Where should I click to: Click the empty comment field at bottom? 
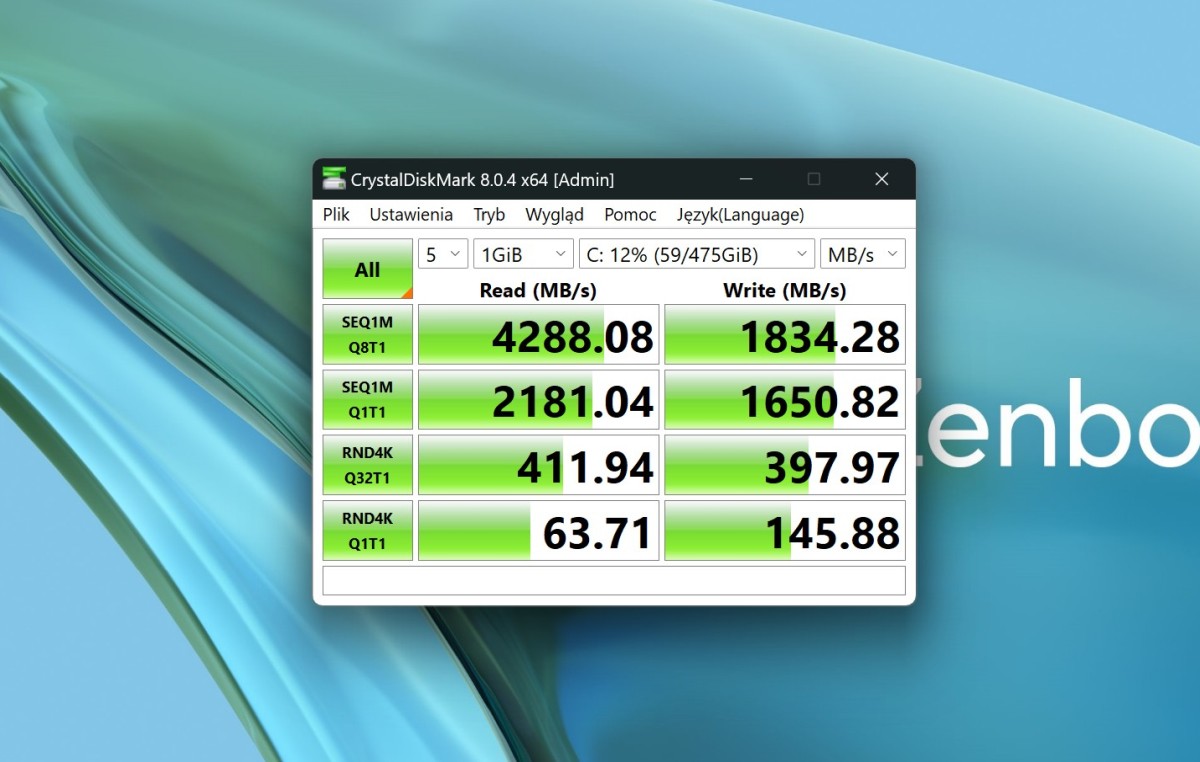click(613, 581)
